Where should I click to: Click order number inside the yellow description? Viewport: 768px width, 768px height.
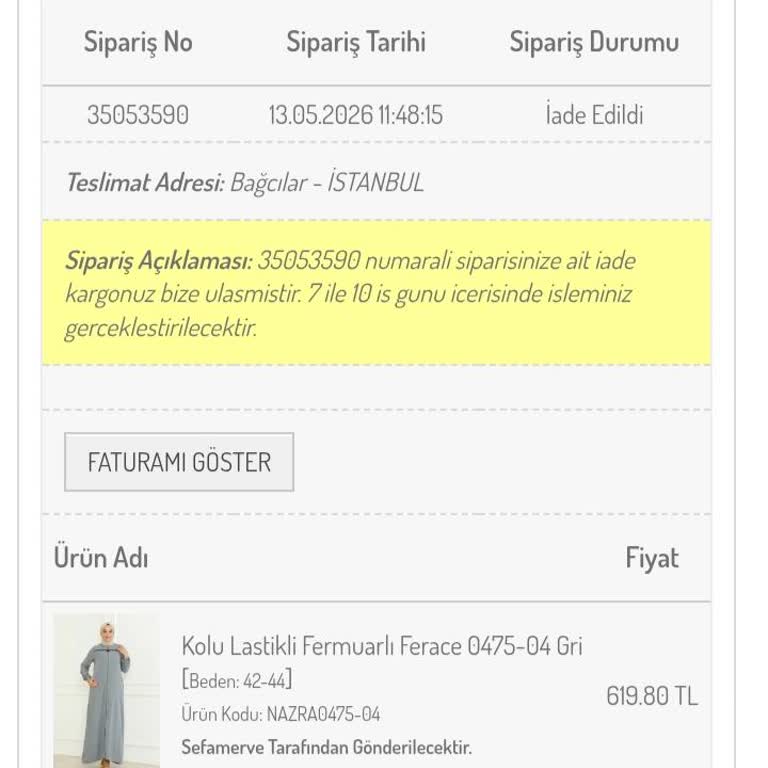309,260
